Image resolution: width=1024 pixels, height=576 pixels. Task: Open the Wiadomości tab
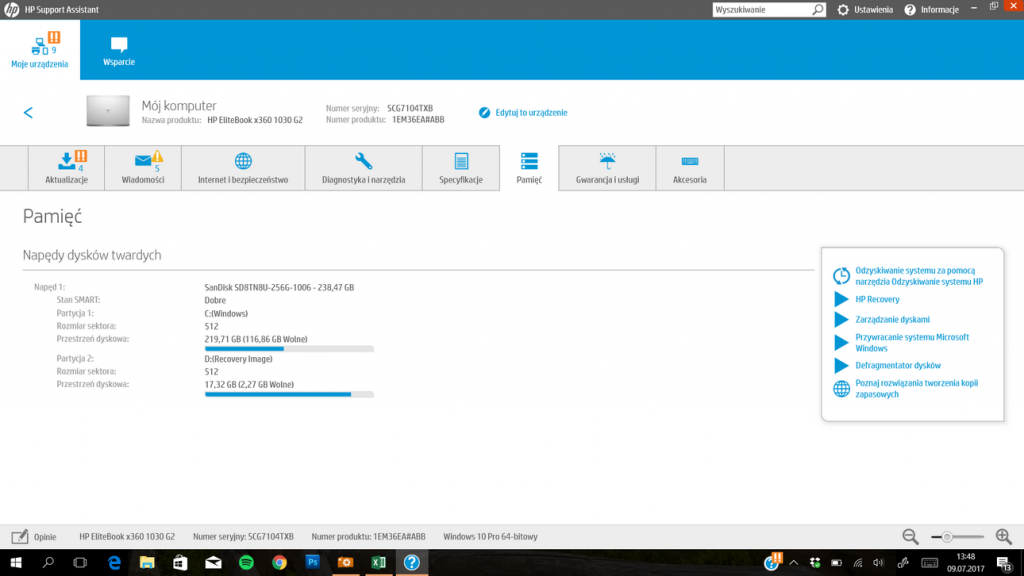pos(142,167)
